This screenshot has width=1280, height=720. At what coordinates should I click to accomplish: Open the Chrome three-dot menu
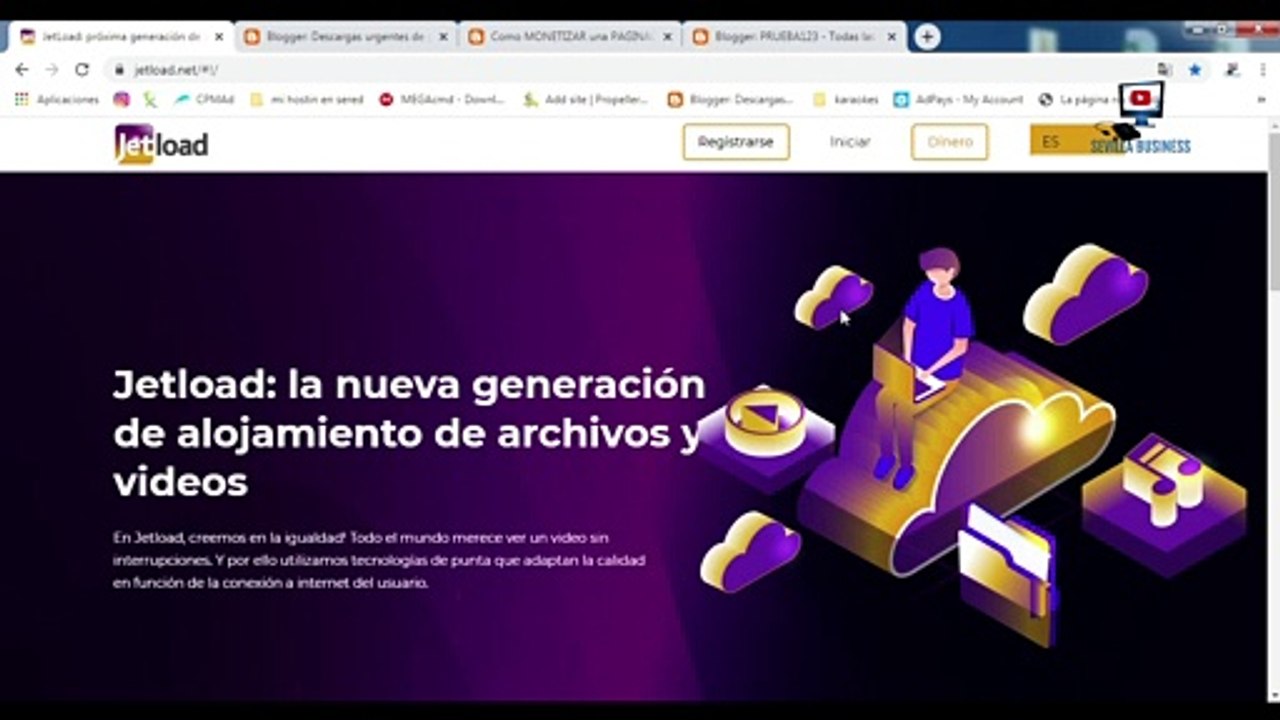[x=1262, y=70]
